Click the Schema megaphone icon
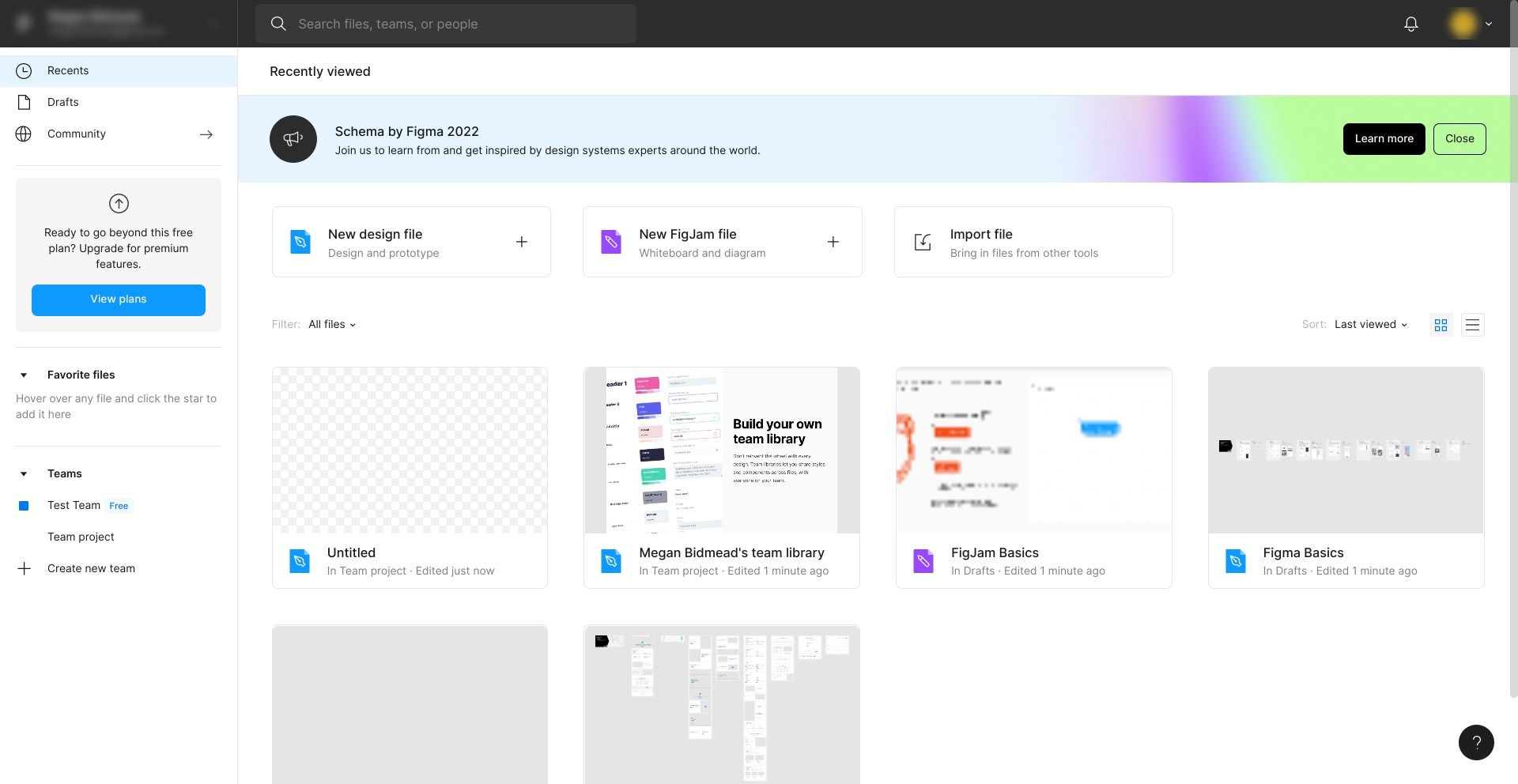The width and height of the screenshot is (1518, 784). click(293, 139)
